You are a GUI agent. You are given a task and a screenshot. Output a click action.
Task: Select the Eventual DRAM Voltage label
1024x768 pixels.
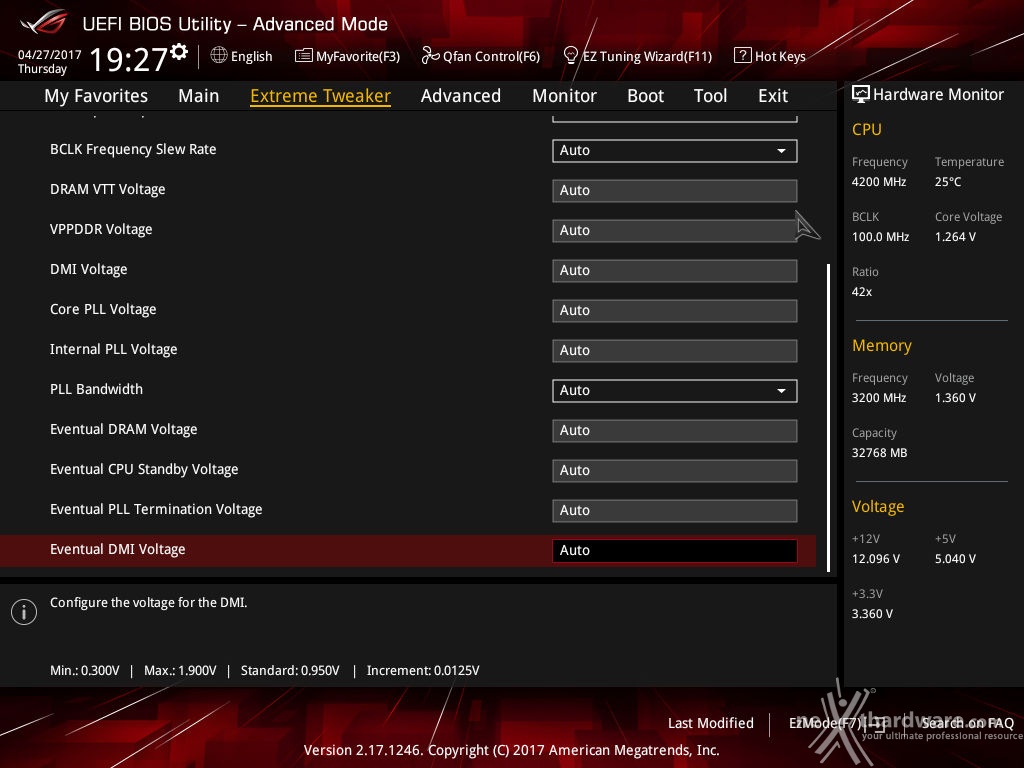click(123, 429)
